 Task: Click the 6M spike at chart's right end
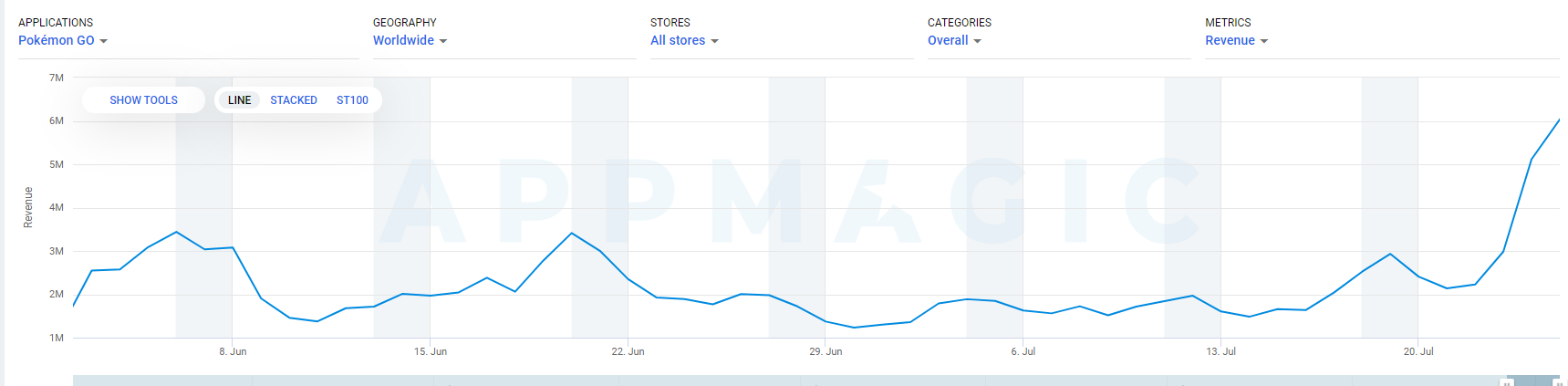[x=1559, y=120]
